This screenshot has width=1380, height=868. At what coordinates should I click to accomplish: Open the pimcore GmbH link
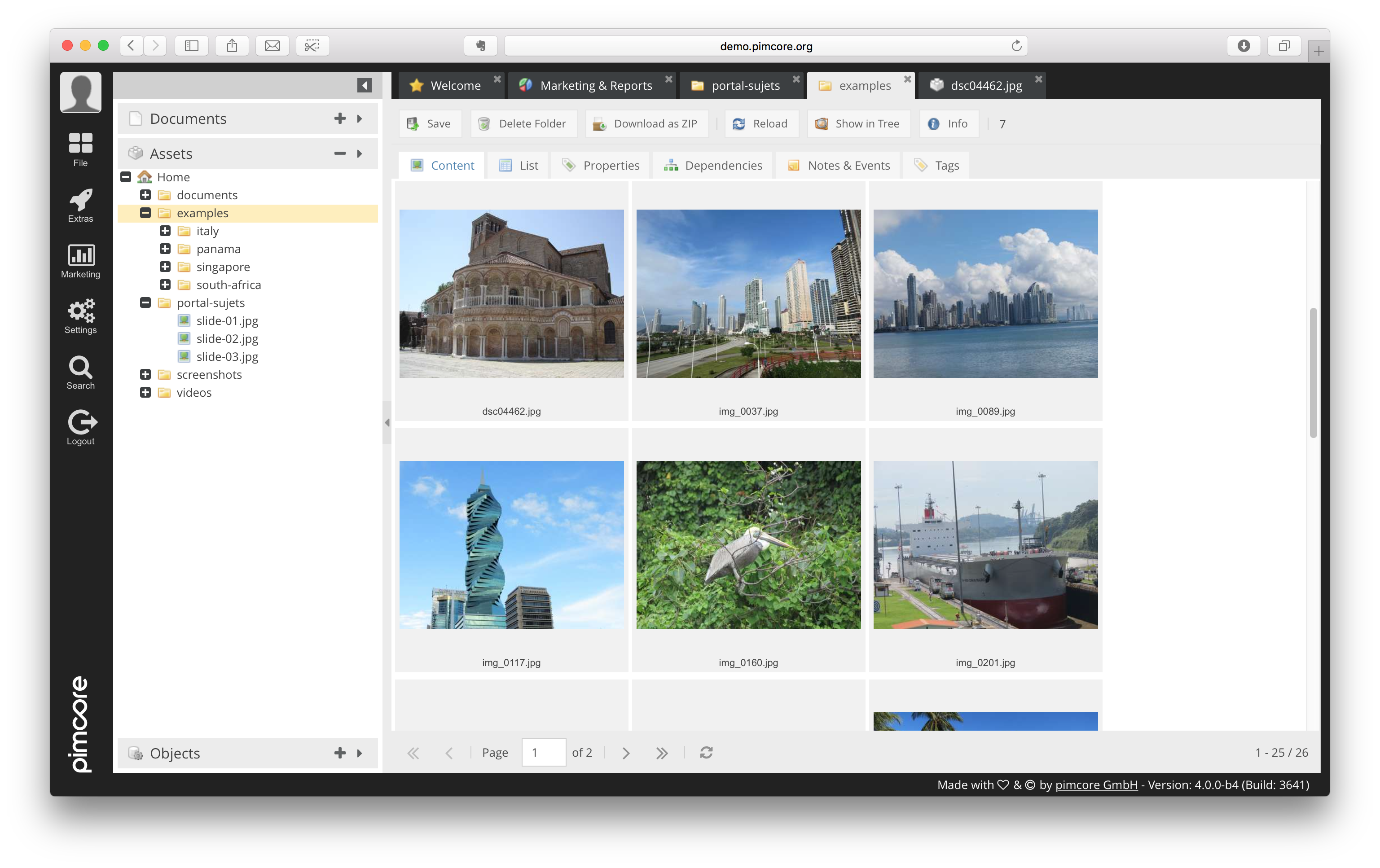(x=1096, y=785)
